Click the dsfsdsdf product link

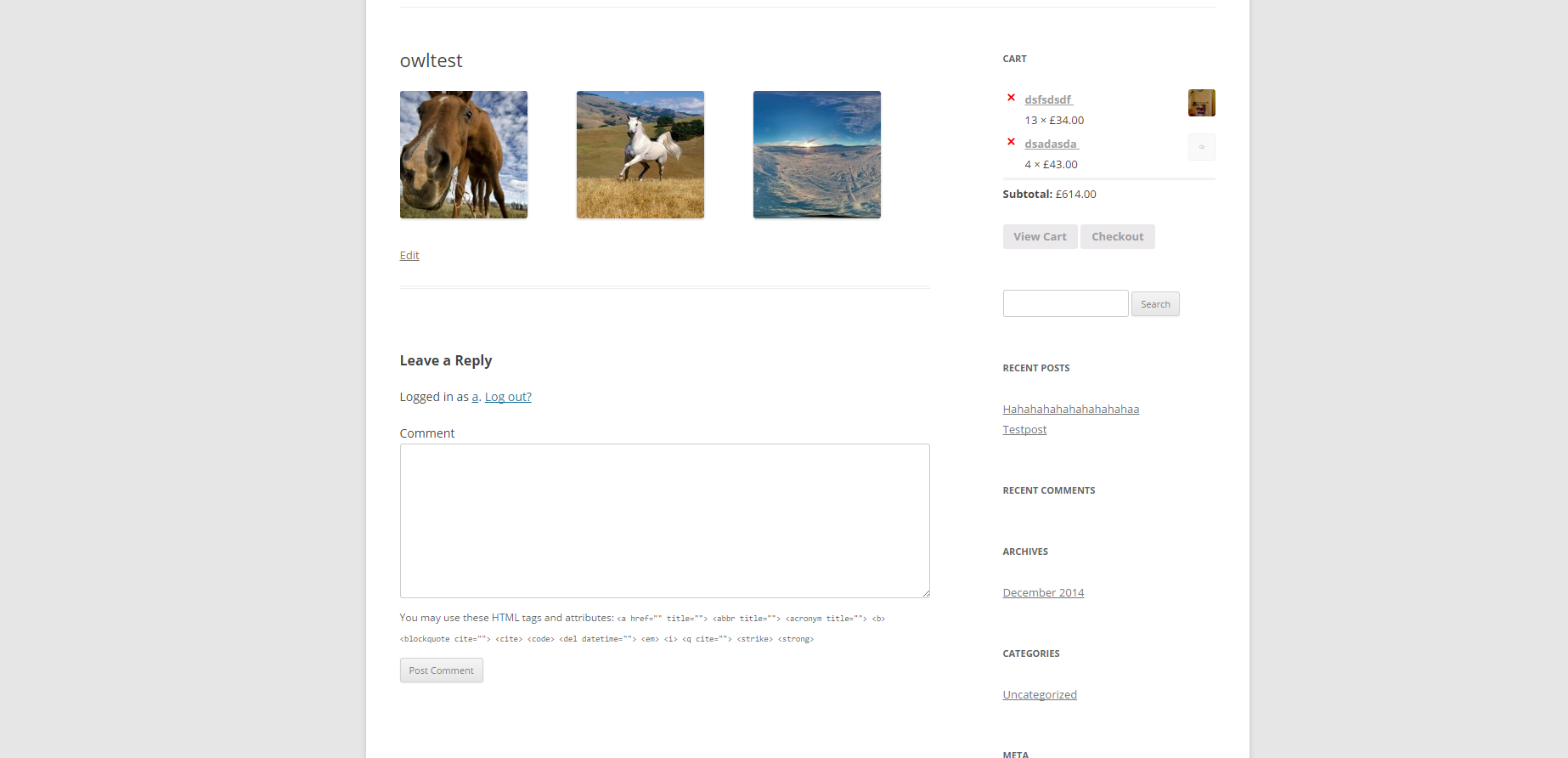[1048, 99]
